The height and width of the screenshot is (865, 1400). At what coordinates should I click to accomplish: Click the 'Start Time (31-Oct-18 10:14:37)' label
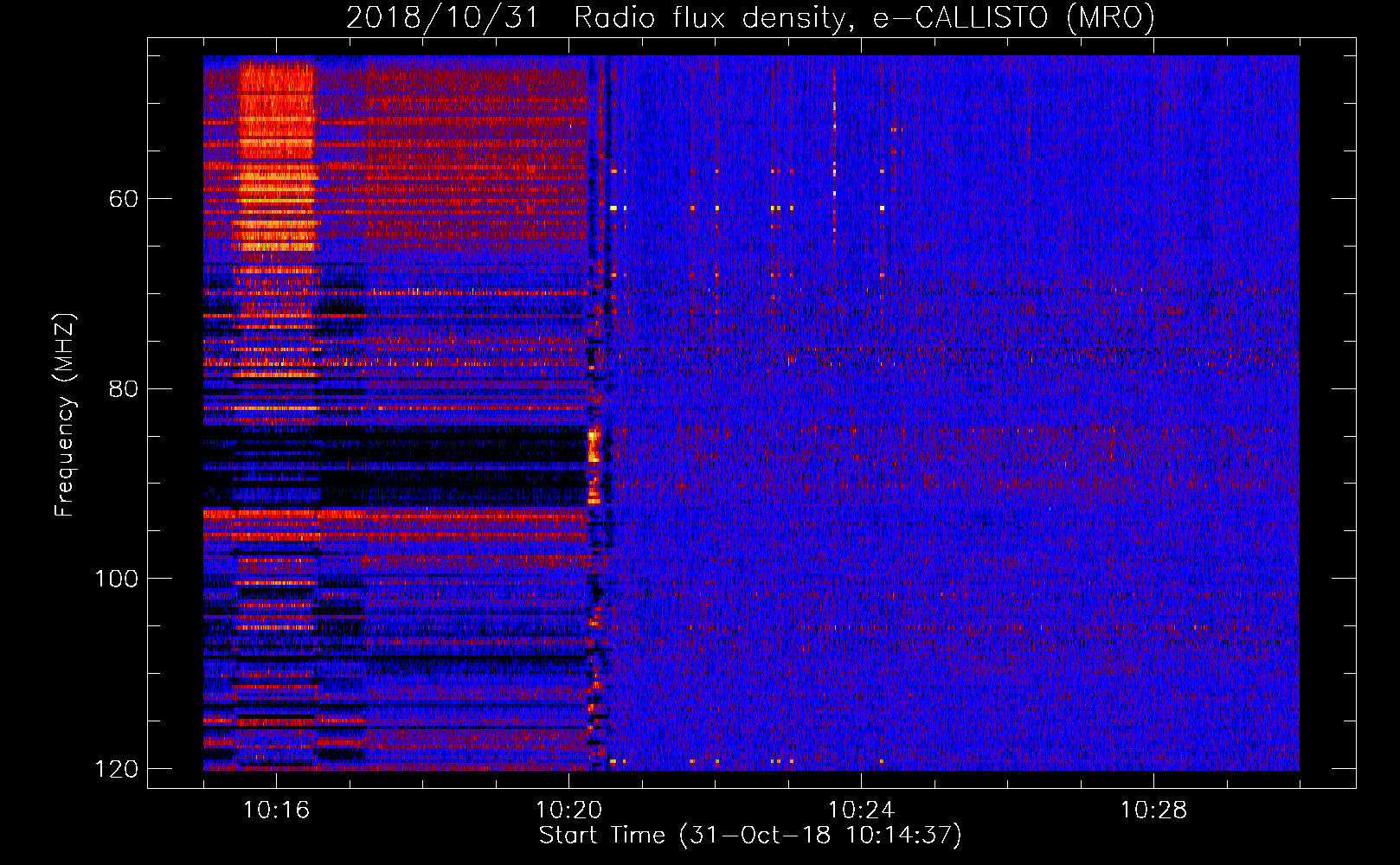click(750, 836)
